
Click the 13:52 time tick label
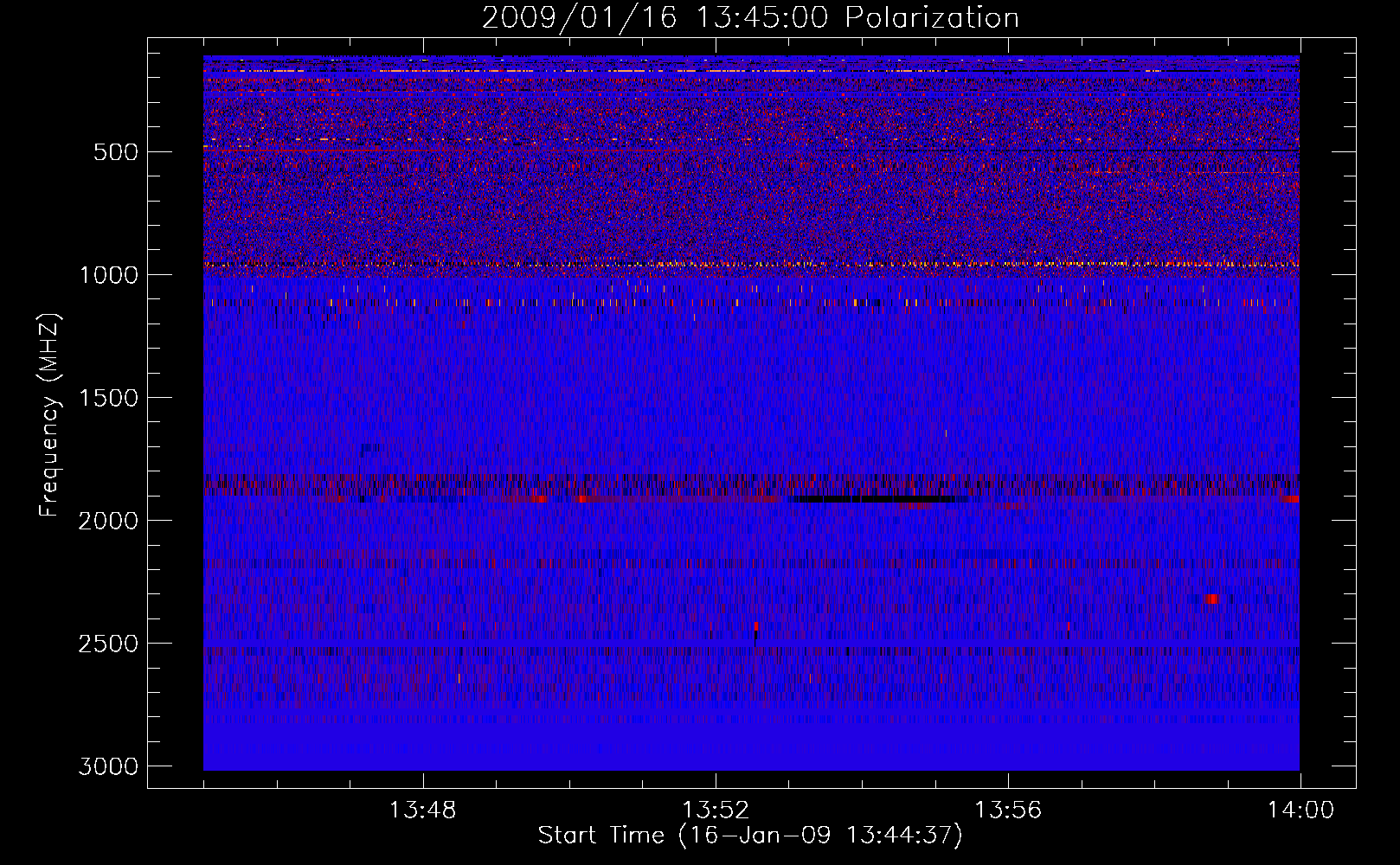click(715, 811)
